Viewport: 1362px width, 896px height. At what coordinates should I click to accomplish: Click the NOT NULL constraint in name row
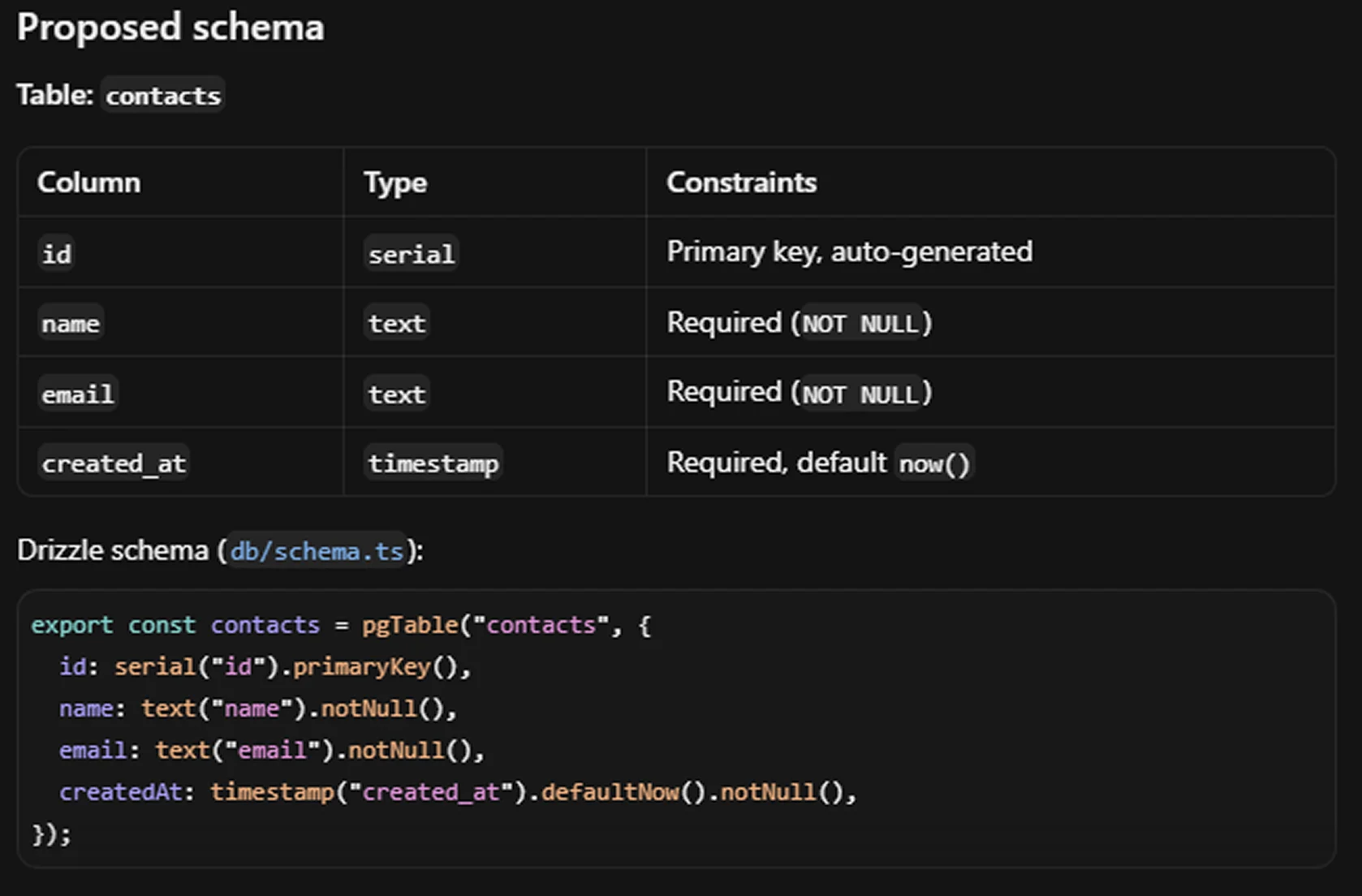[860, 324]
